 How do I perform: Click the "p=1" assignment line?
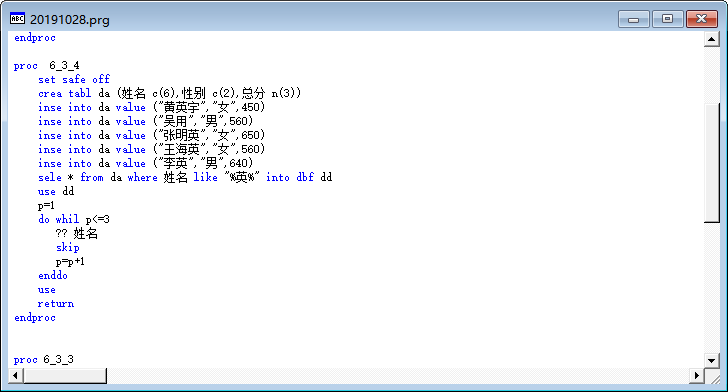pos(46,205)
